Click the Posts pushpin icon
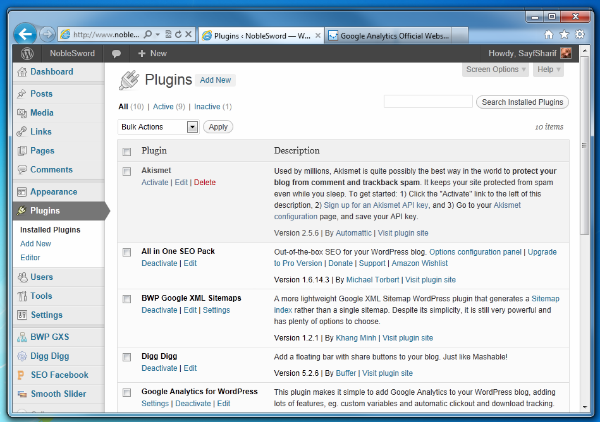The width and height of the screenshot is (600, 422). click(22, 94)
